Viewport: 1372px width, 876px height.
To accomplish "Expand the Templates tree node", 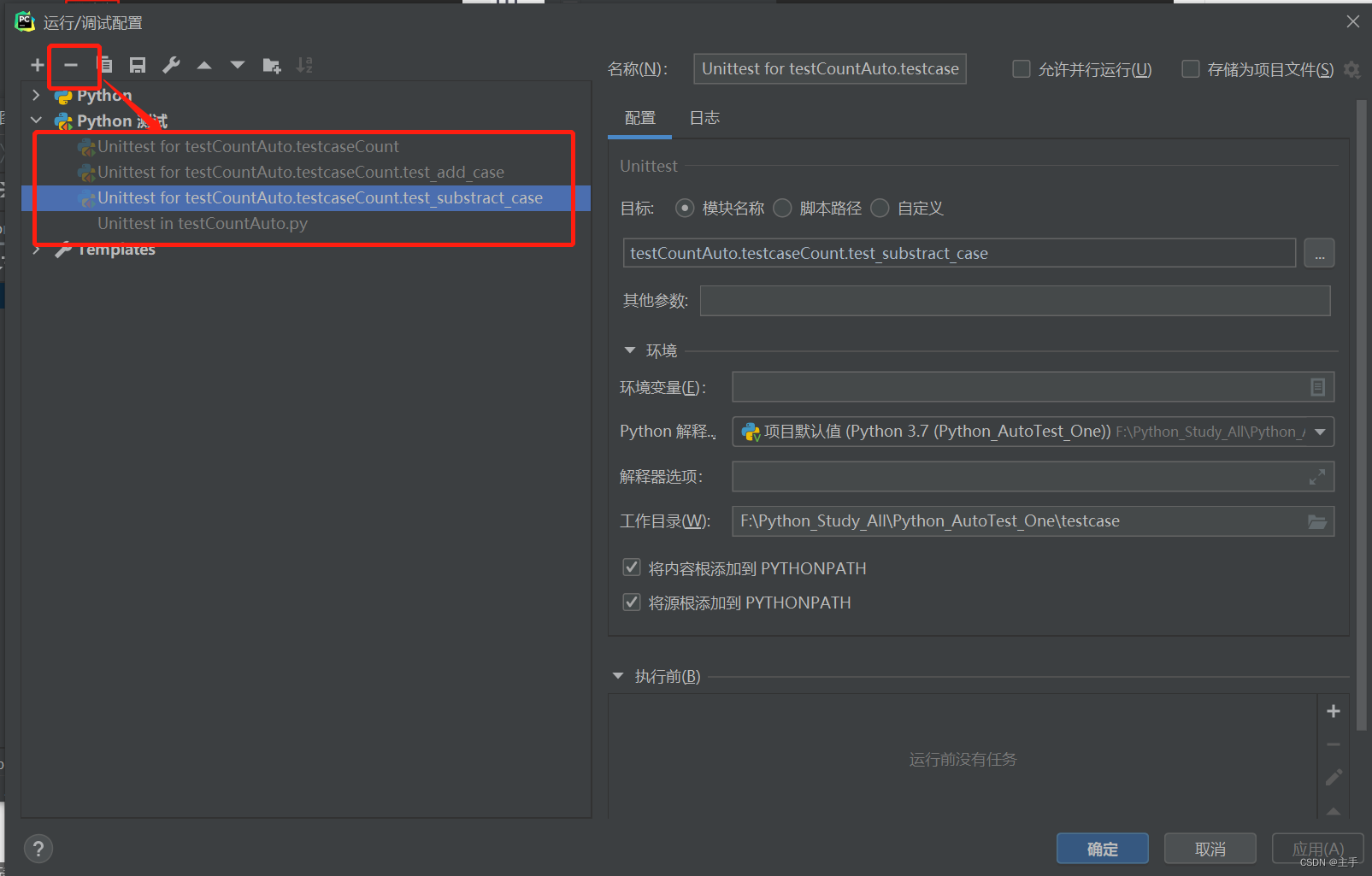I will coord(36,250).
